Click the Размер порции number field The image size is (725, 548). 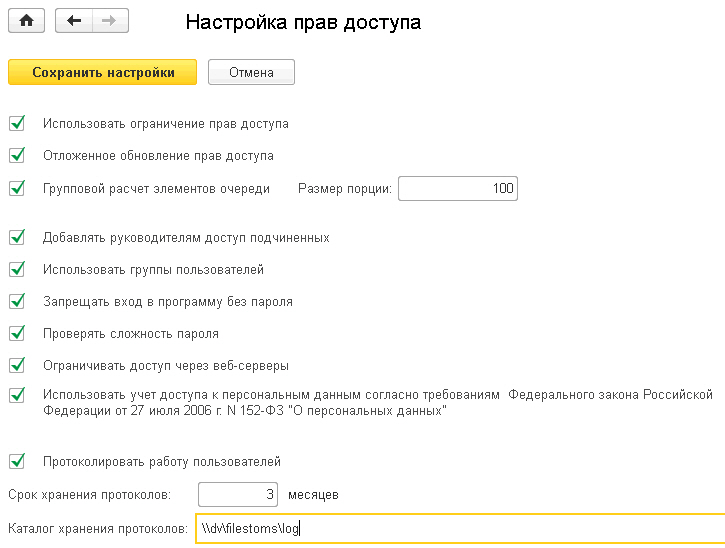click(x=457, y=188)
